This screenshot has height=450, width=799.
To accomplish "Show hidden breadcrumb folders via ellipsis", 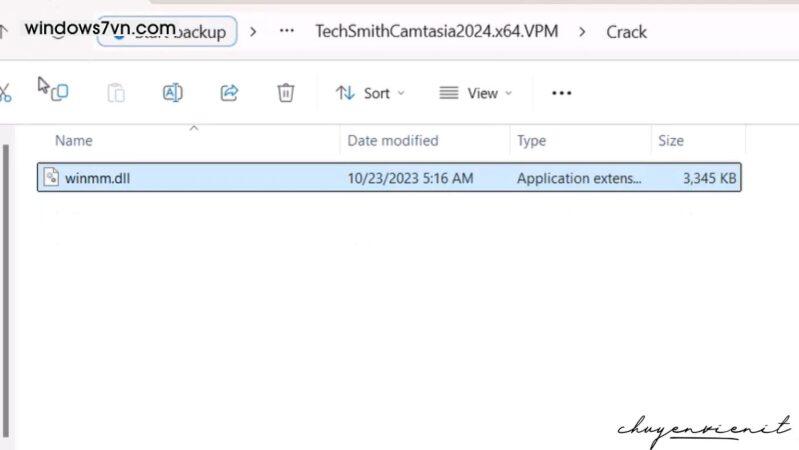I will click(287, 31).
